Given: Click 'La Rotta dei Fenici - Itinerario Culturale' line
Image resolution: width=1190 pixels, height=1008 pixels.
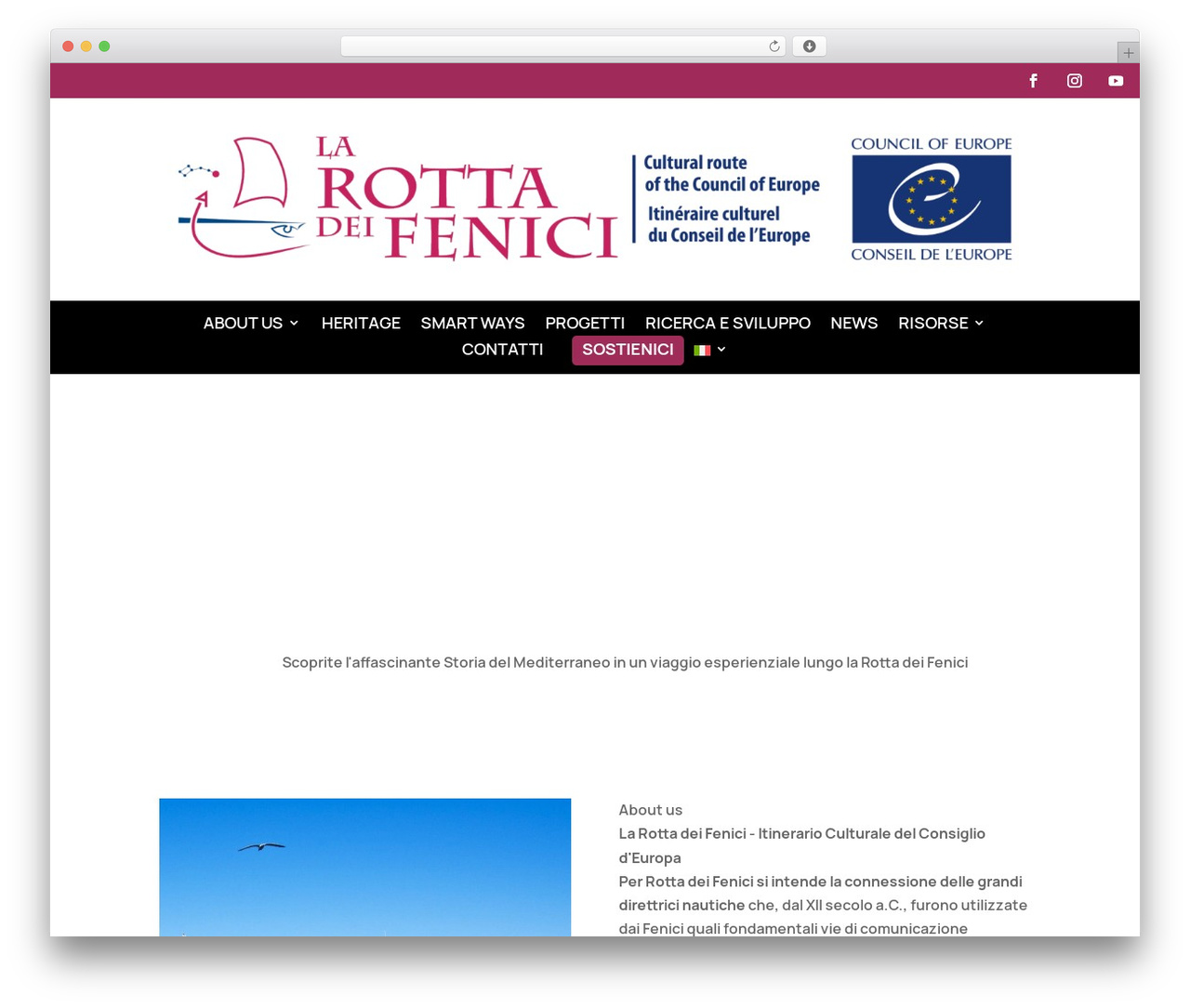Looking at the screenshot, I should (x=802, y=845).
